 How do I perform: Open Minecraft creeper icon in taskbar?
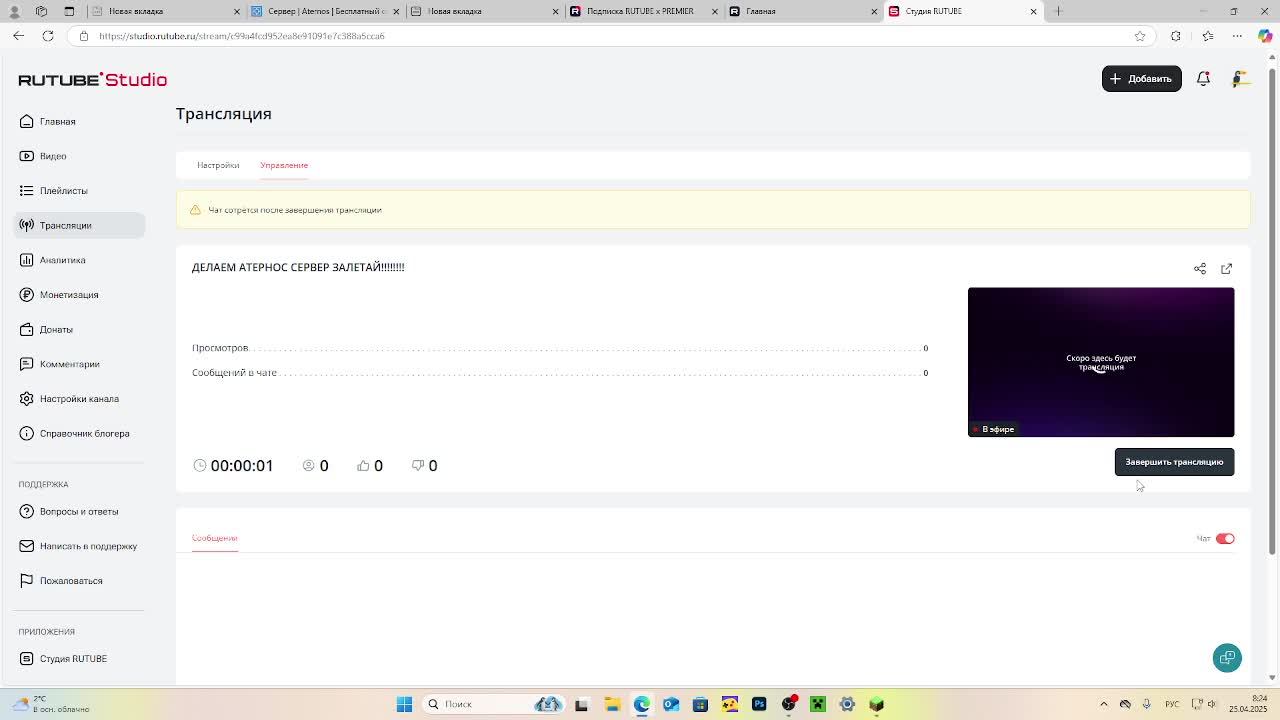point(818,704)
